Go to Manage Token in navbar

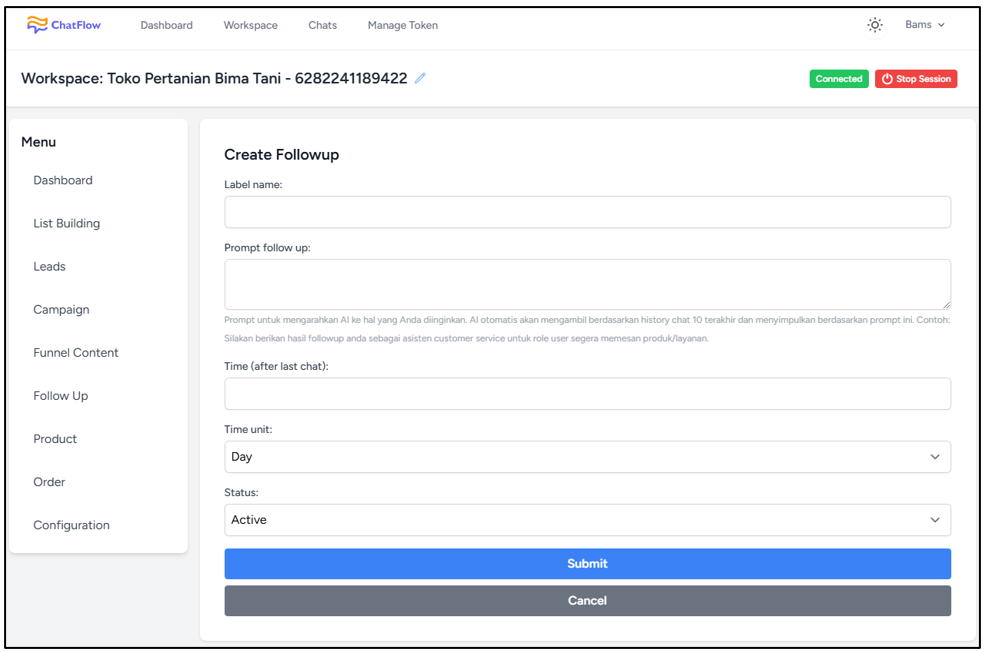[x=402, y=25]
